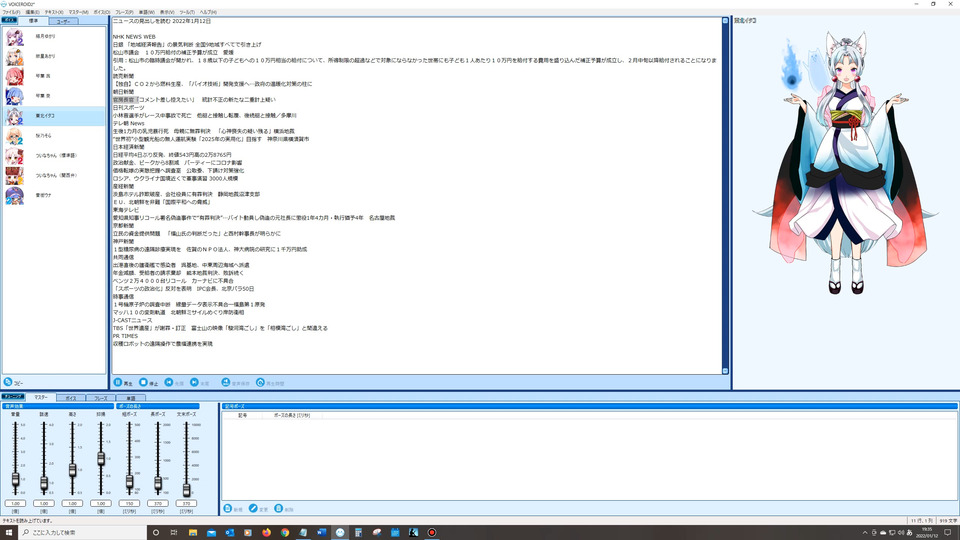Image resolution: width=960 pixels, height=540 pixels.
Task: Start playback with the 再生 button
Action: pos(123,383)
